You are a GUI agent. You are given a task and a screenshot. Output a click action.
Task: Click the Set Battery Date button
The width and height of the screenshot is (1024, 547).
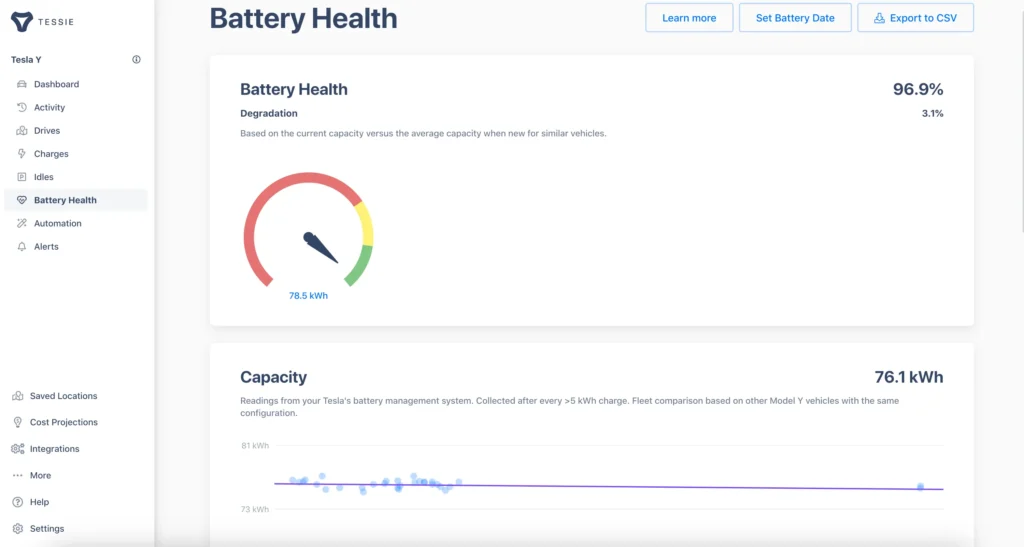(x=794, y=18)
